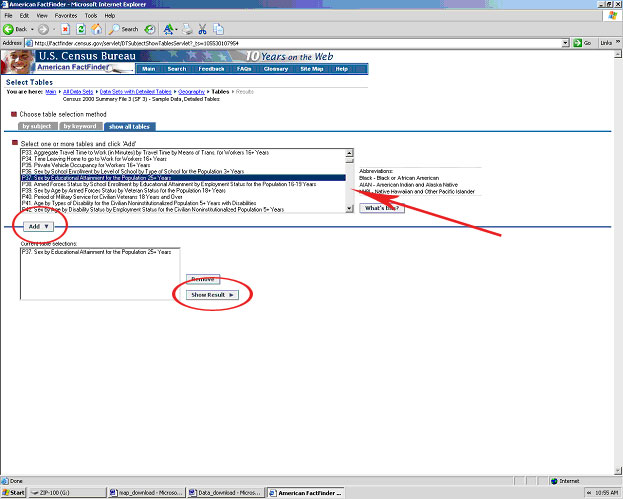Click the table list scroll down arrow
The width and height of the screenshot is (623, 499).
349,209
